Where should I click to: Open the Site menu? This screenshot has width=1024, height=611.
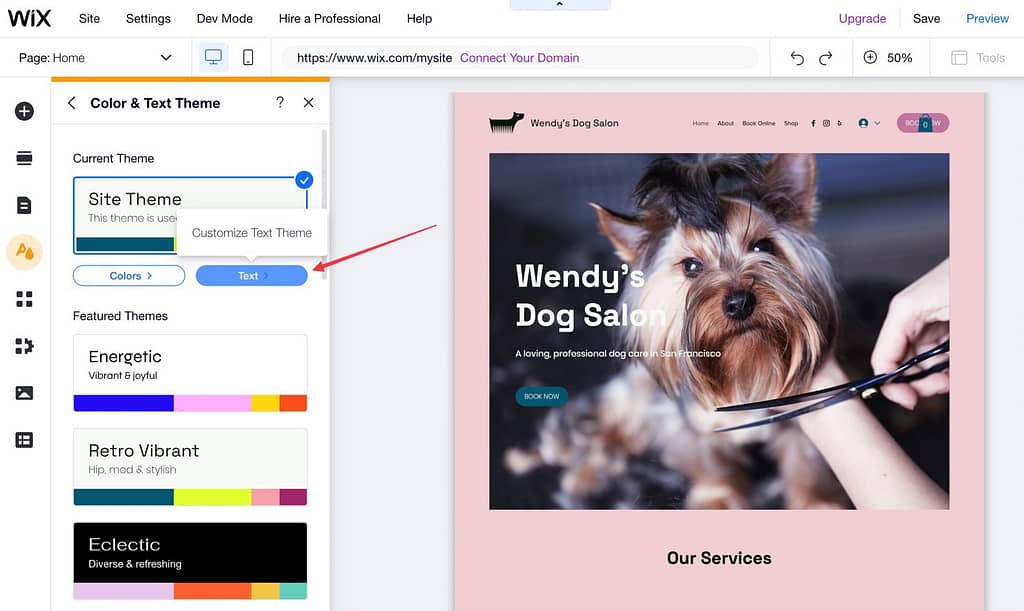[89, 19]
